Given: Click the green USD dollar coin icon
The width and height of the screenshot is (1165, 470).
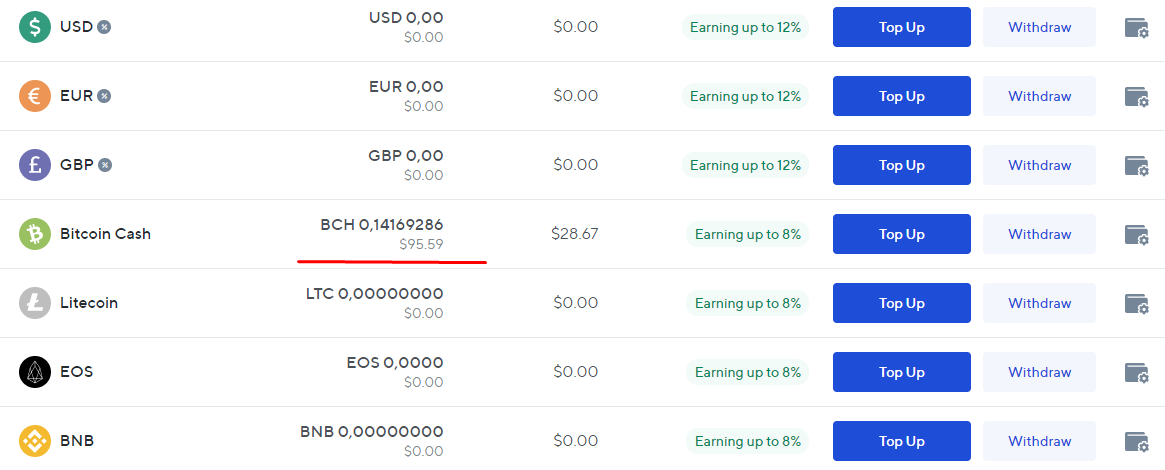Looking at the screenshot, I should pyautogui.click(x=35, y=27).
